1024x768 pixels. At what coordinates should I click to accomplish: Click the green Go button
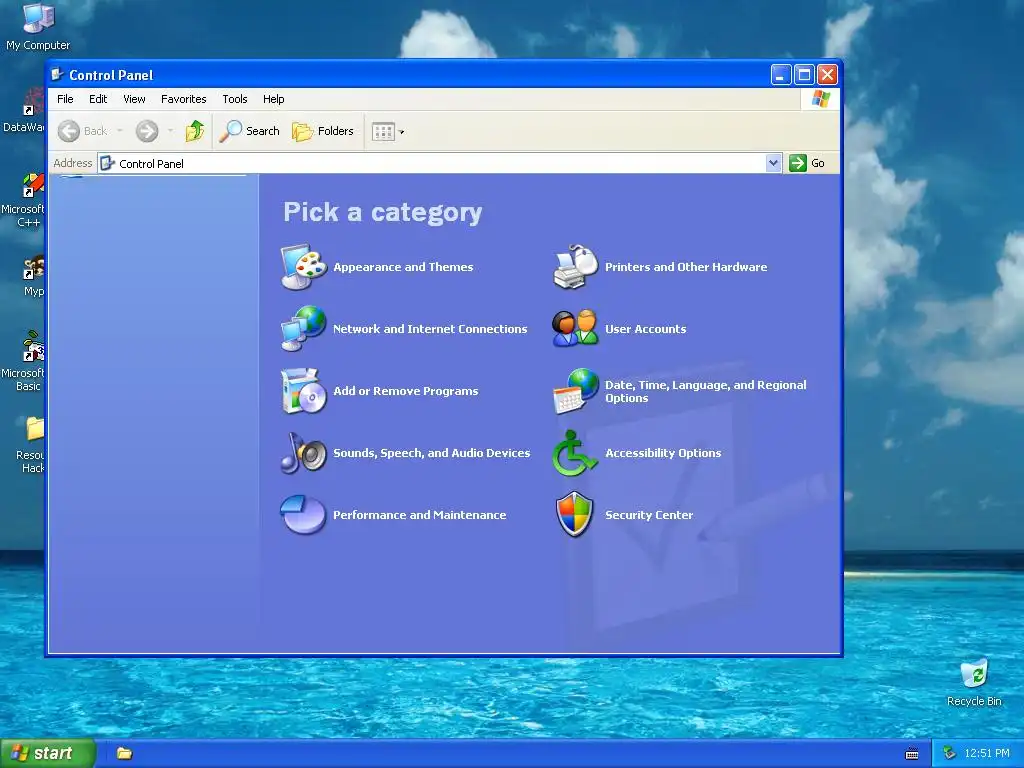pos(807,163)
